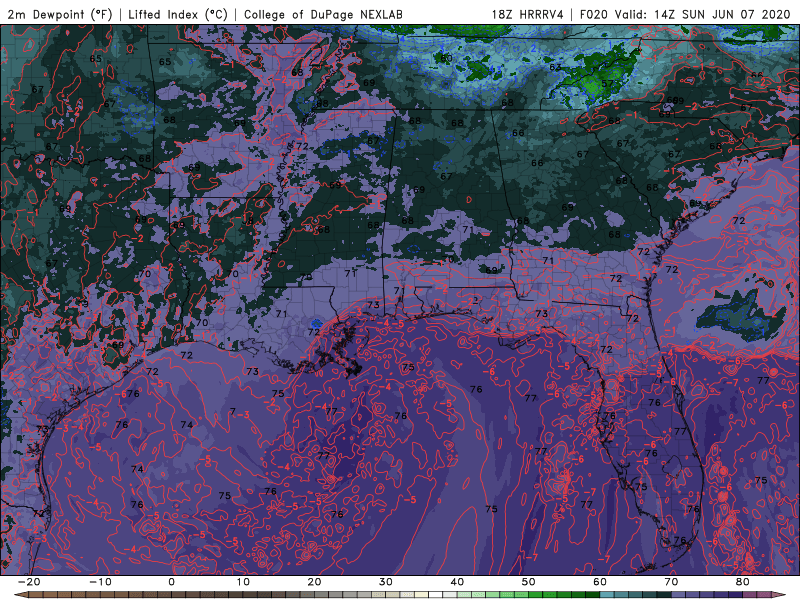This screenshot has height=600, width=800.
Task: Click the 70 tick label on the legend
Action: 671,582
